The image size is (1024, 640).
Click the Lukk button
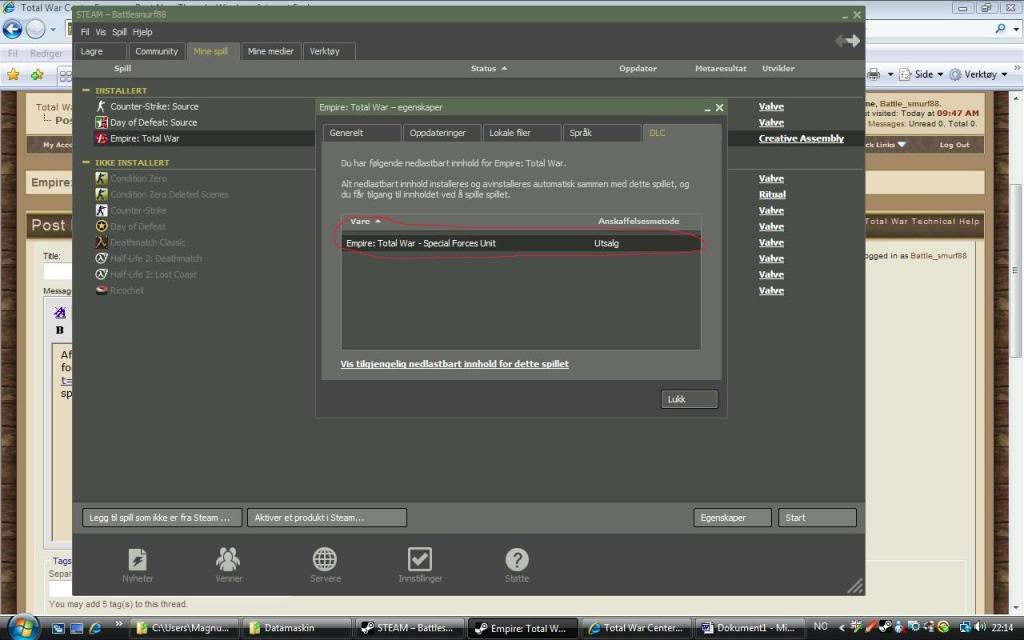point(689,400)
